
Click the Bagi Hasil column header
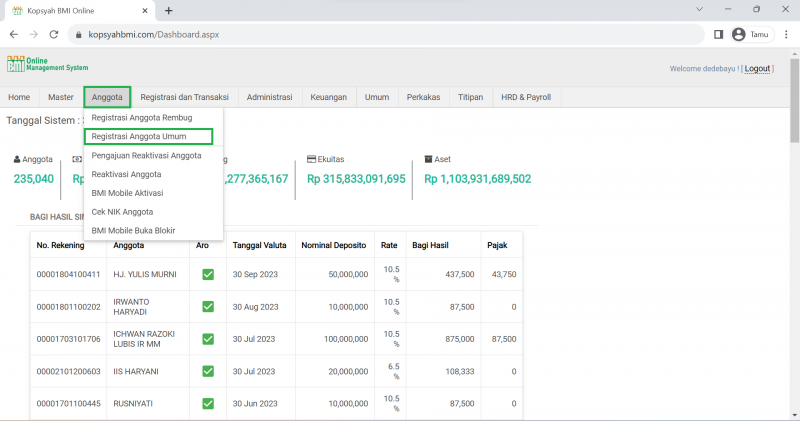(430, 245)
